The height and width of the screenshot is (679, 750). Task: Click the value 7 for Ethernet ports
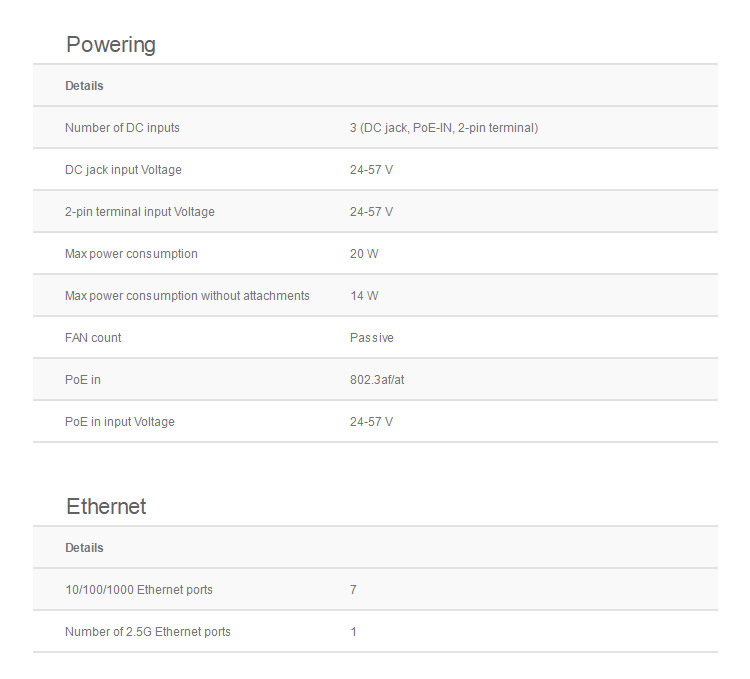(353, 590)
